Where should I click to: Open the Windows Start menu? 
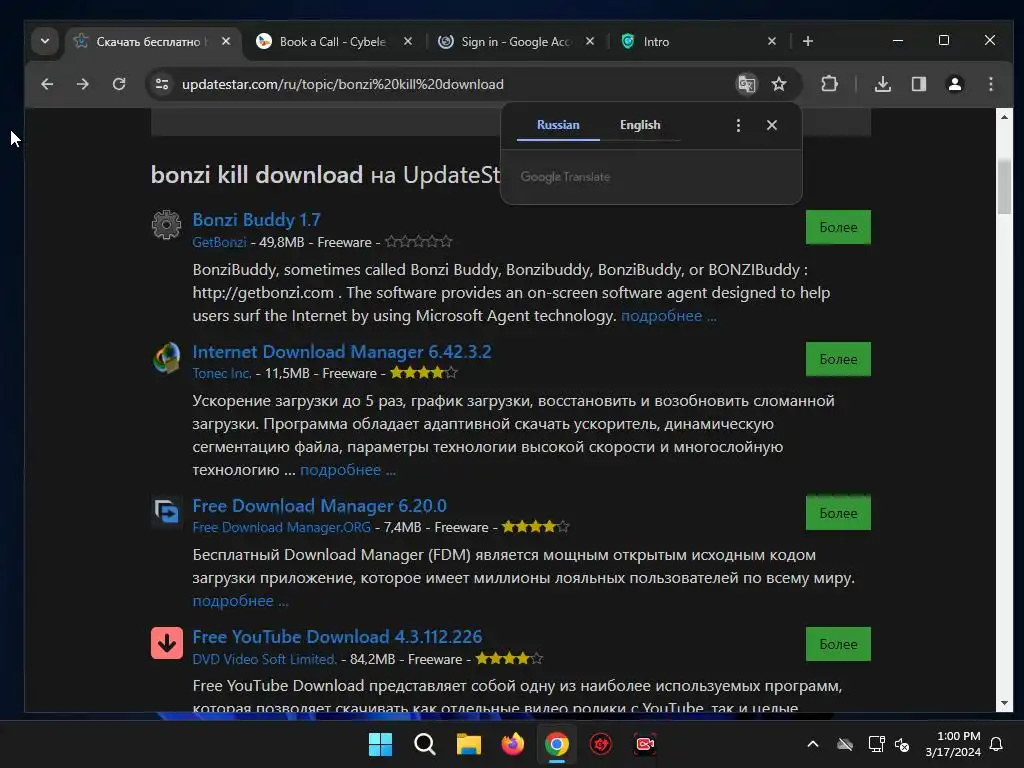pos(380,744)
